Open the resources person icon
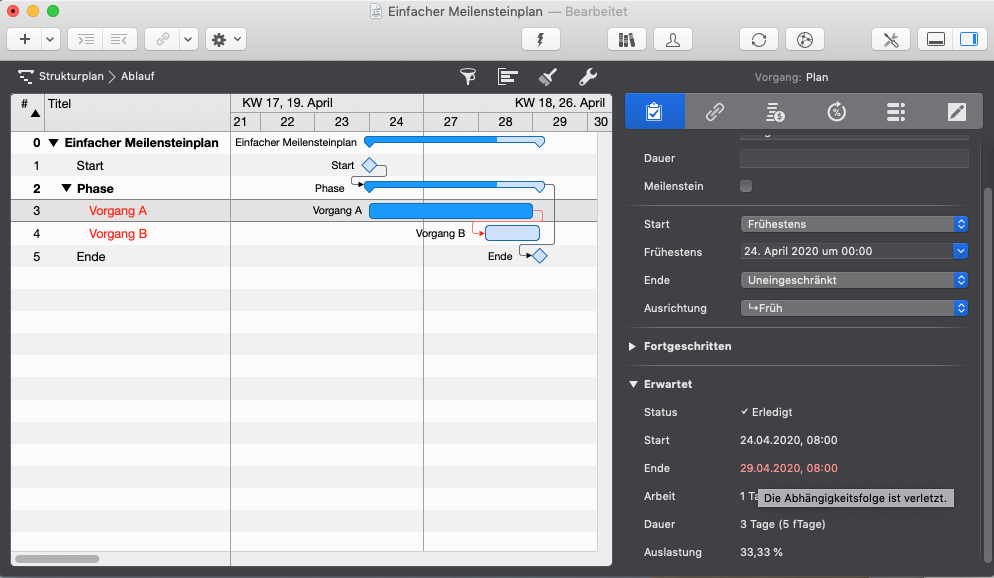The height and width of the screenshot is (578, 994). point(673,39)
